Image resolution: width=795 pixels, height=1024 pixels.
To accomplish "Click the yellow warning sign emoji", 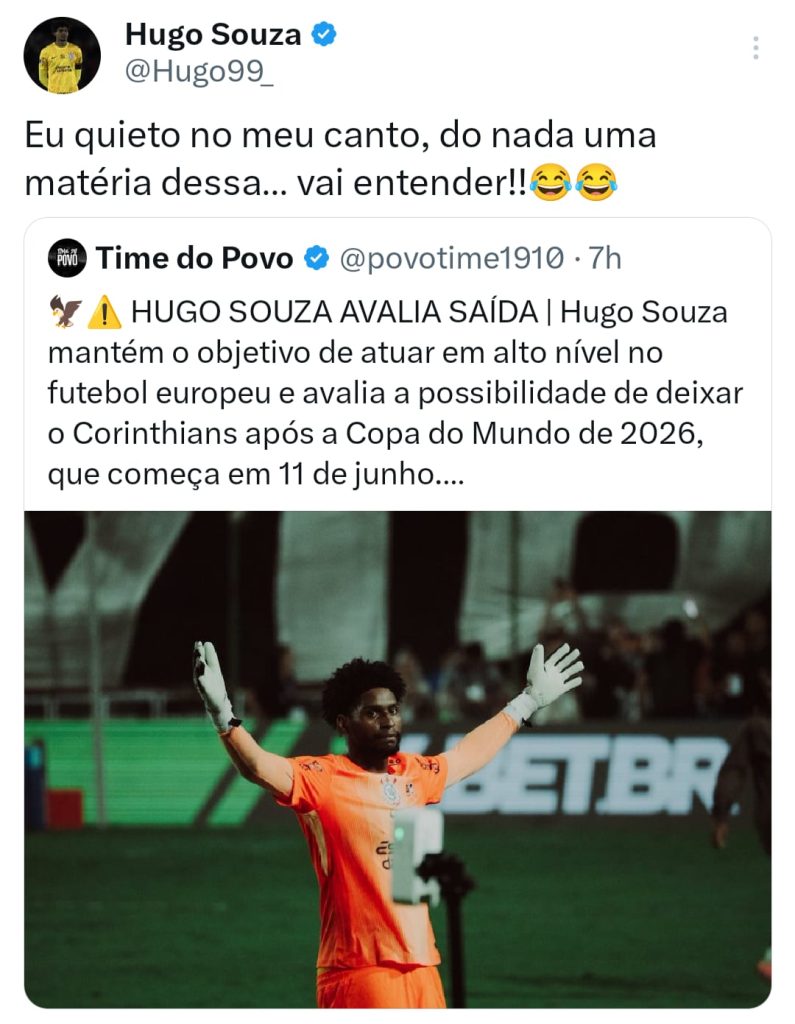I will (x=105, y=312).
